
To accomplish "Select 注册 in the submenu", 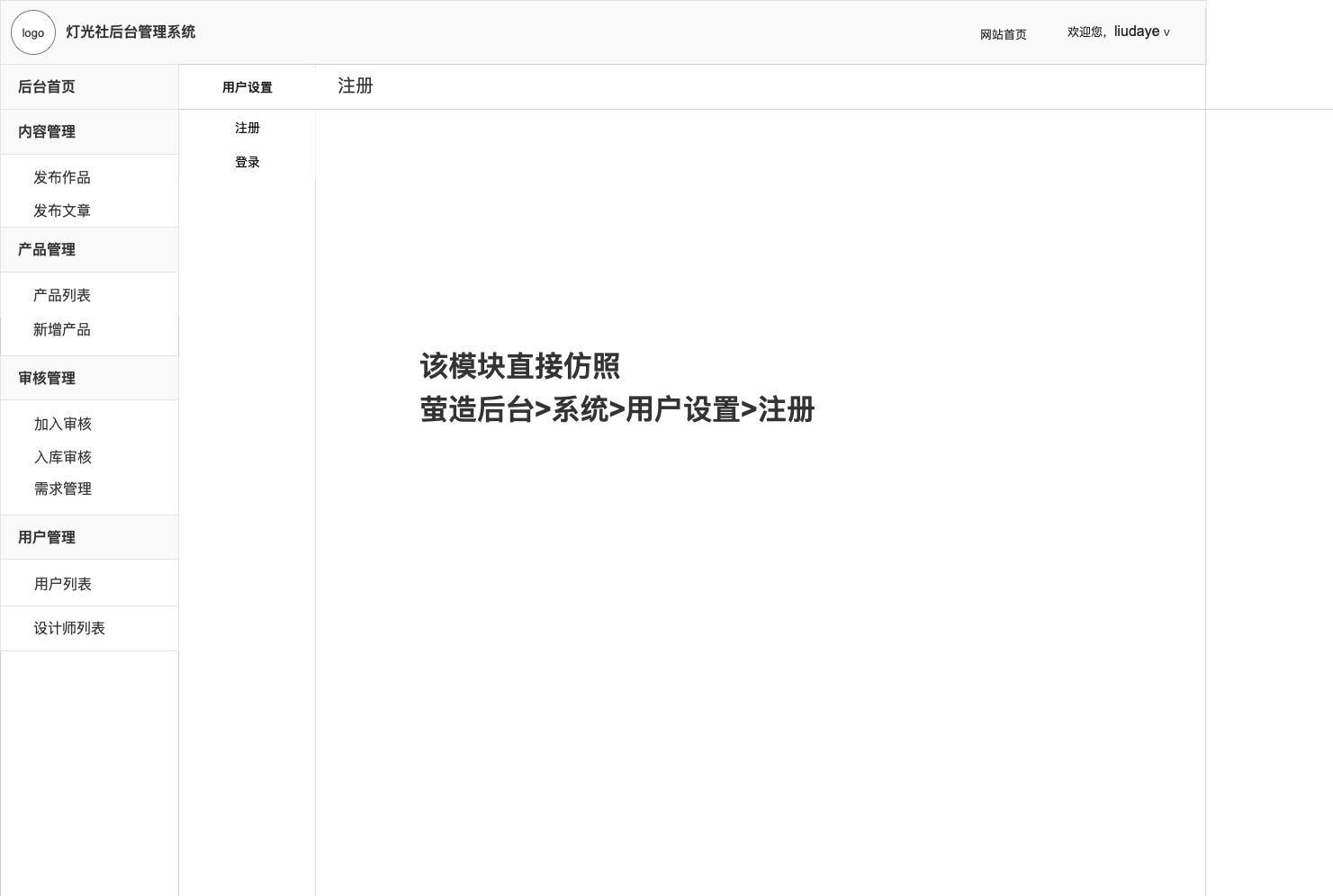I will 248,128.
